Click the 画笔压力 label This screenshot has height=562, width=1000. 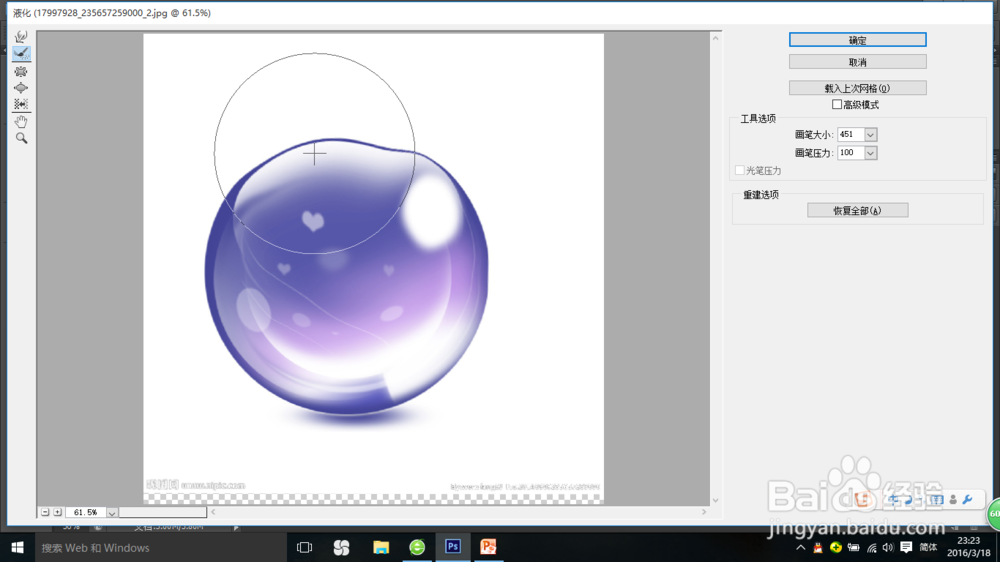point(812,153)
